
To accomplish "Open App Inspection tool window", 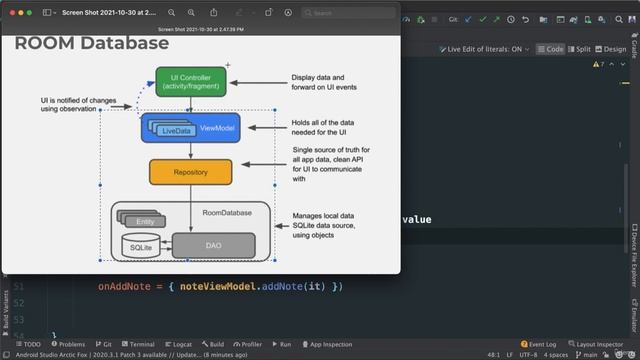I will [x=327, y=344].
